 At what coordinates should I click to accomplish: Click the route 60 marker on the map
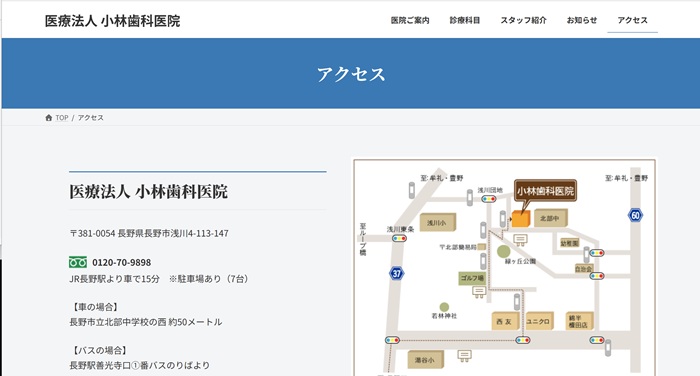coord(635,216)
